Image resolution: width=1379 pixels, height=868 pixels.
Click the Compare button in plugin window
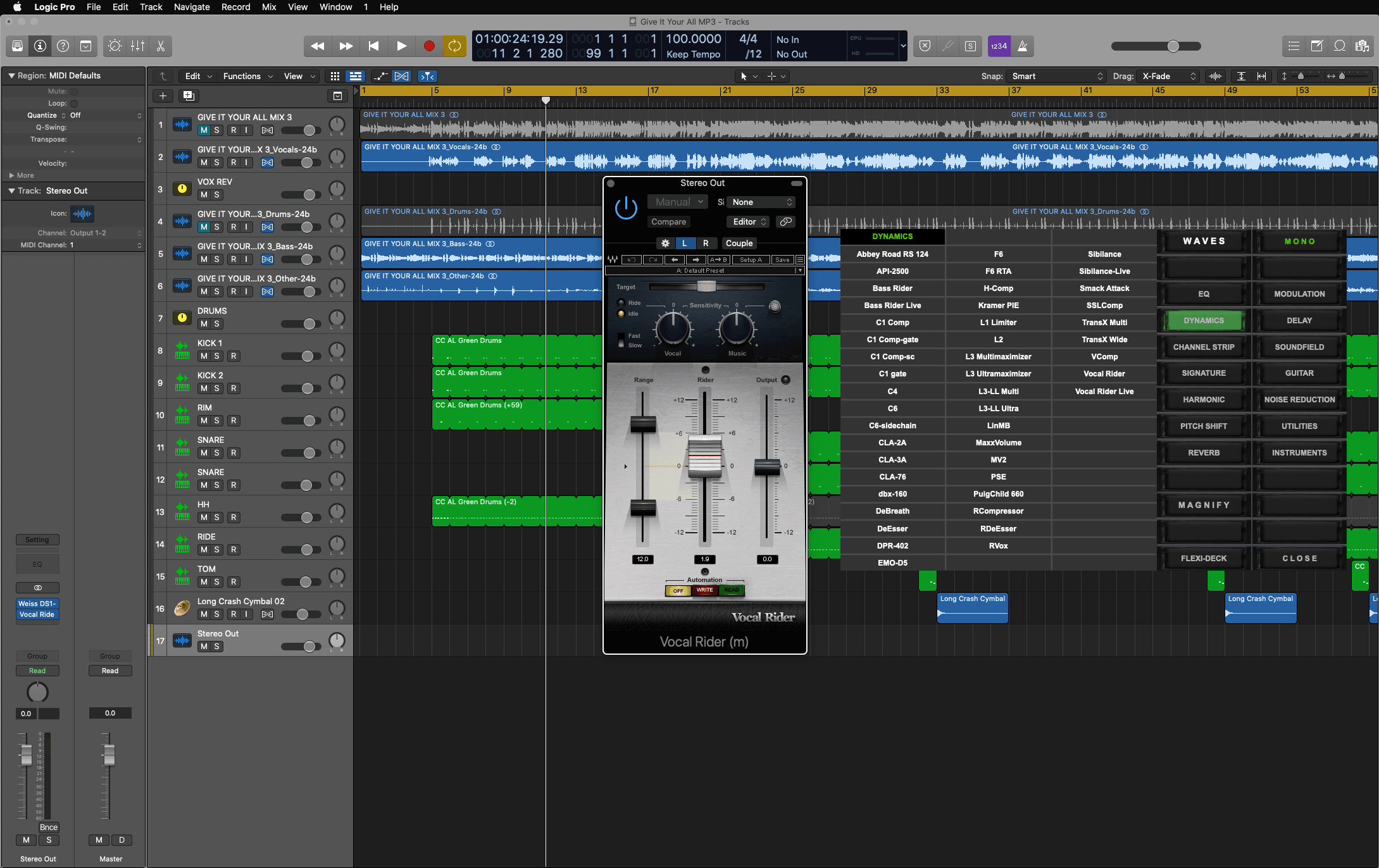668,222
